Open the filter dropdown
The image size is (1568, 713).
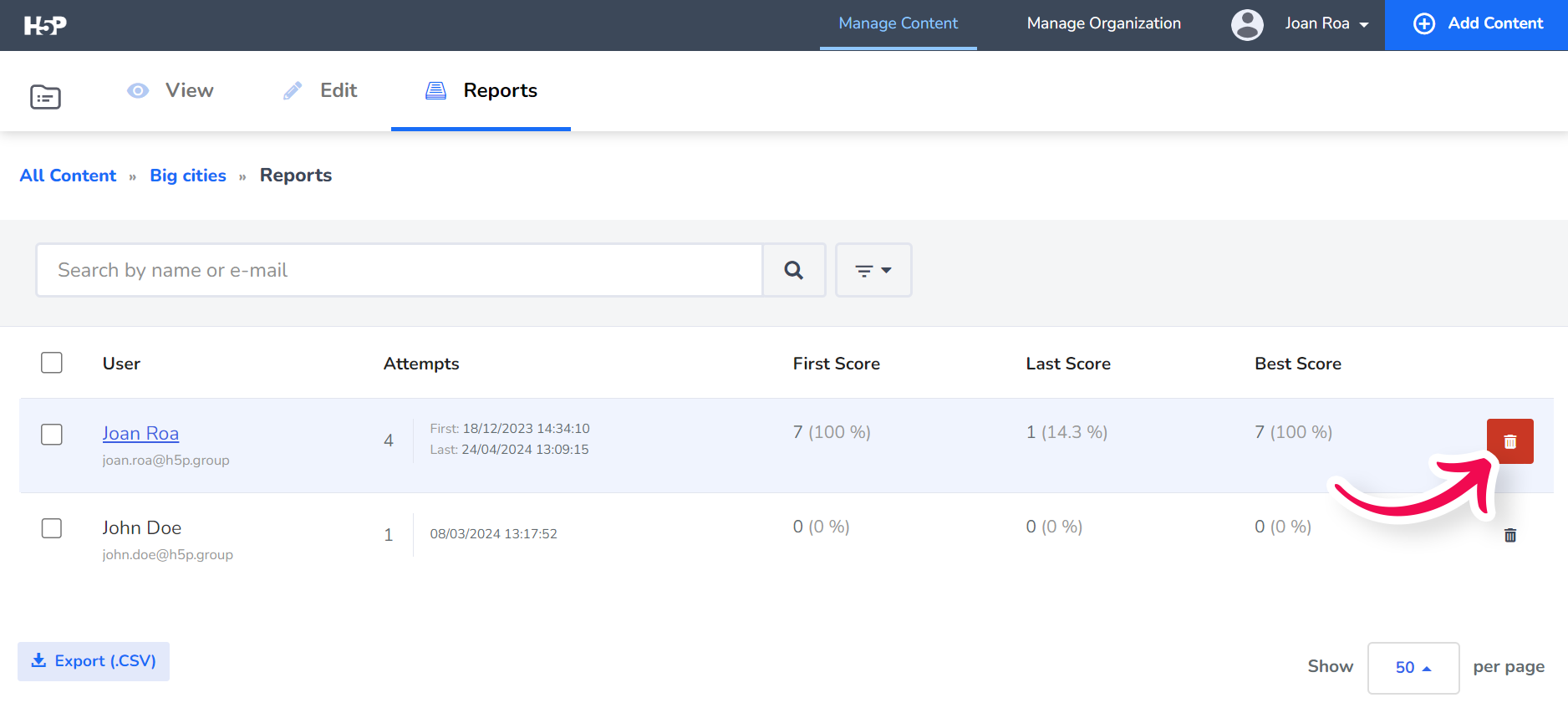(x=873, y=270)
